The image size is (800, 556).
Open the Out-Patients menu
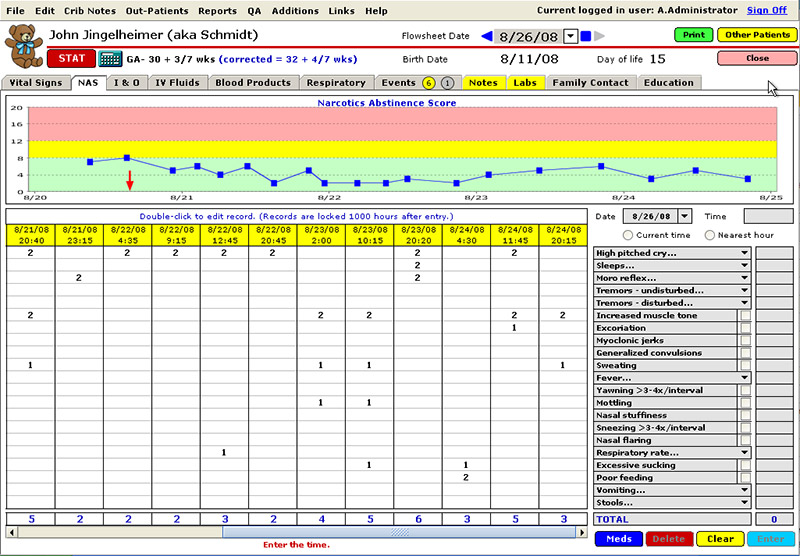pyautogui.click(x=157, y=11)
